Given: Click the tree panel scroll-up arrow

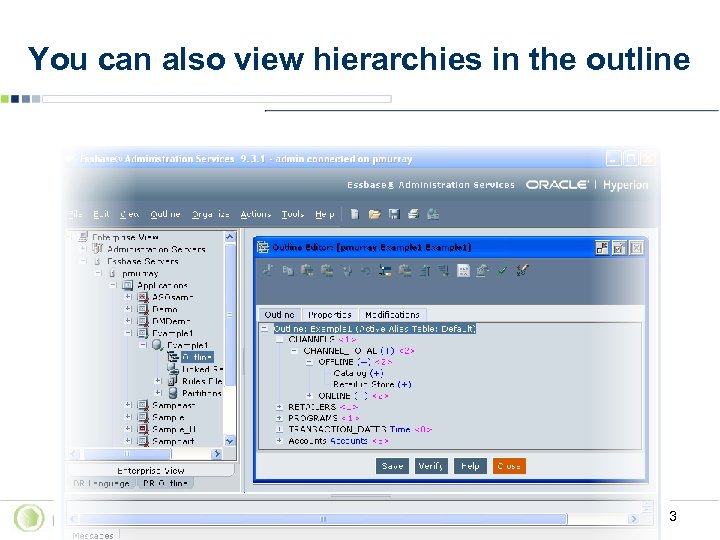Looking at the screenshot, I should pyautogui.click(x=230, y=237).
